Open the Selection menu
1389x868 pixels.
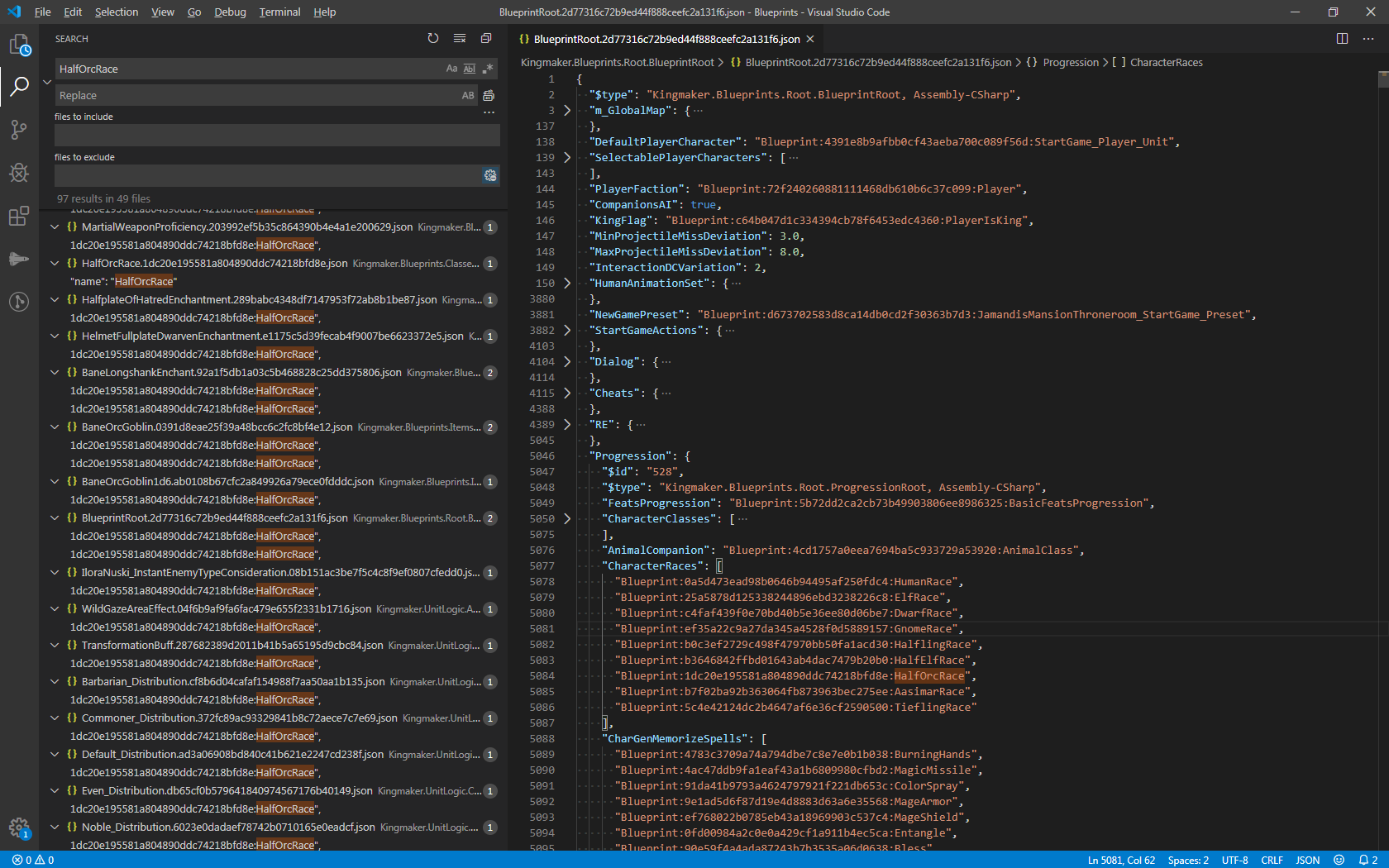pos(117,12)
